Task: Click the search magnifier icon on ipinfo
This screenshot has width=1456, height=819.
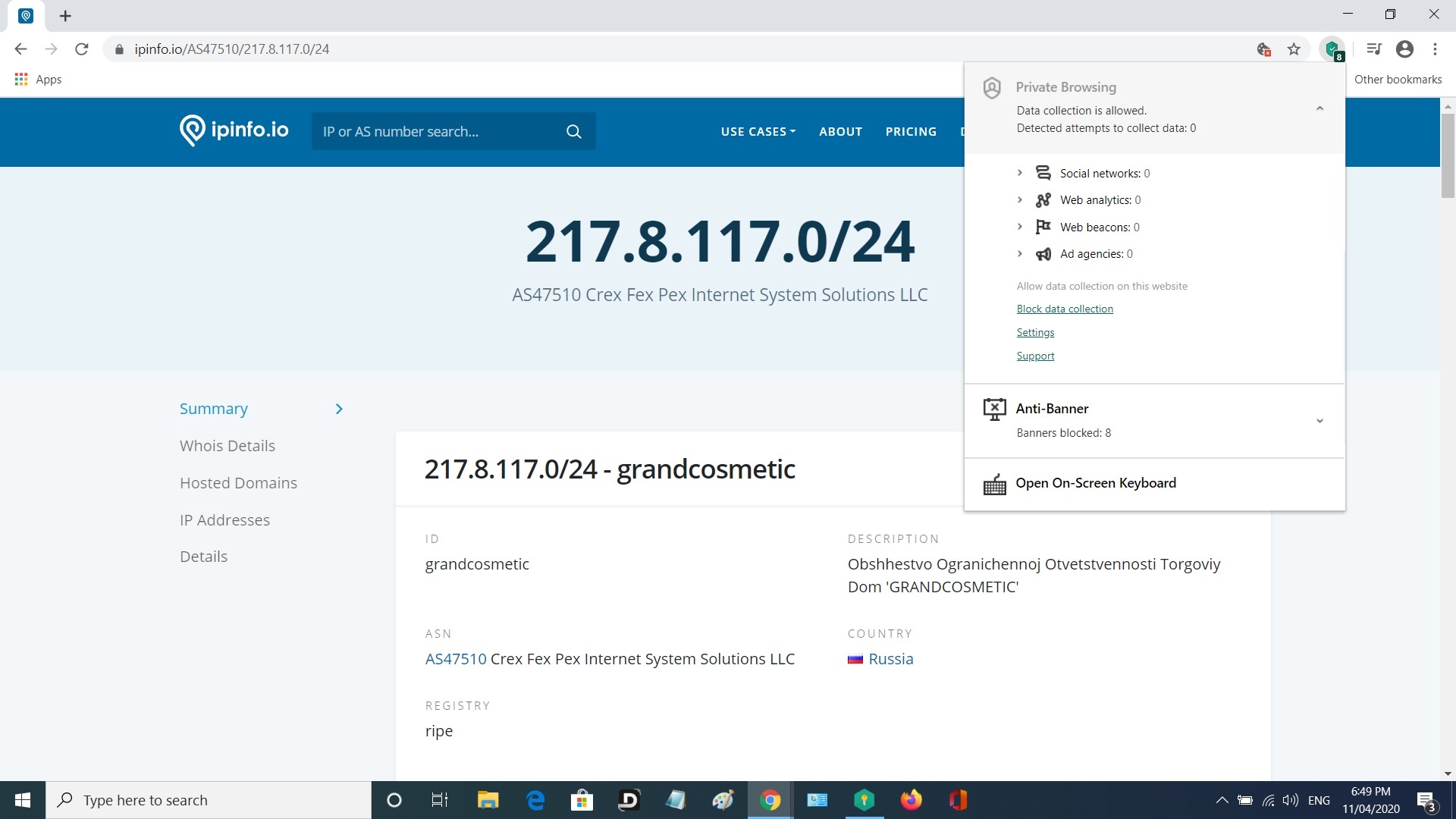Action: (574, 132)
